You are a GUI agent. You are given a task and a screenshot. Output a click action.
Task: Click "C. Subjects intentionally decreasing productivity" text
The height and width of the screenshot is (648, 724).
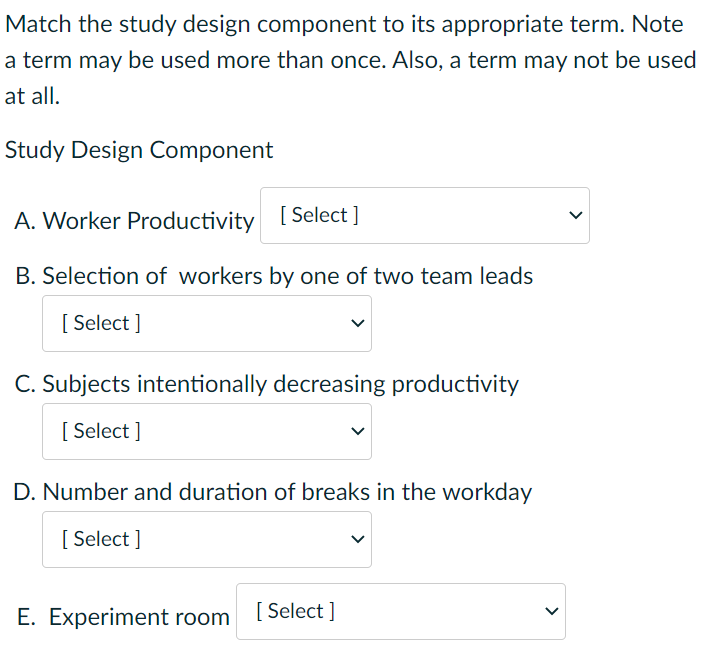coord(267,384)
